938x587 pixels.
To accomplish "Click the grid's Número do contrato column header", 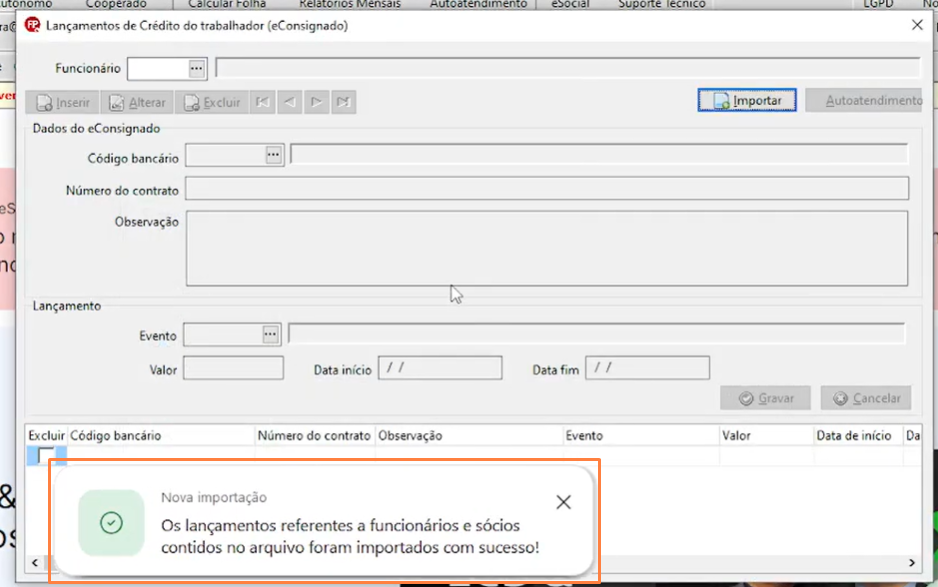I will tap(314, 436).
